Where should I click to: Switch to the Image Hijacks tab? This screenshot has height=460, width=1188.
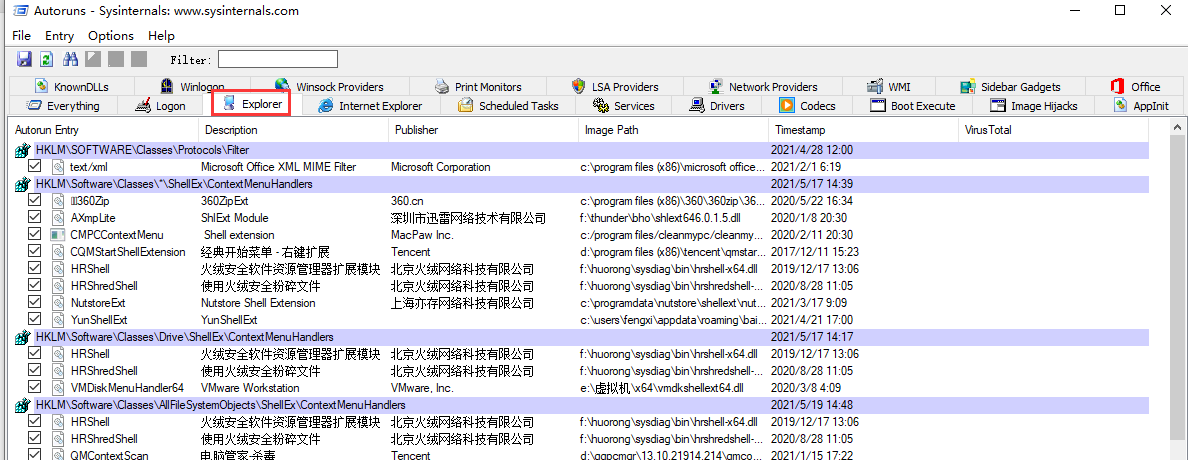(x=1035, y=105)
